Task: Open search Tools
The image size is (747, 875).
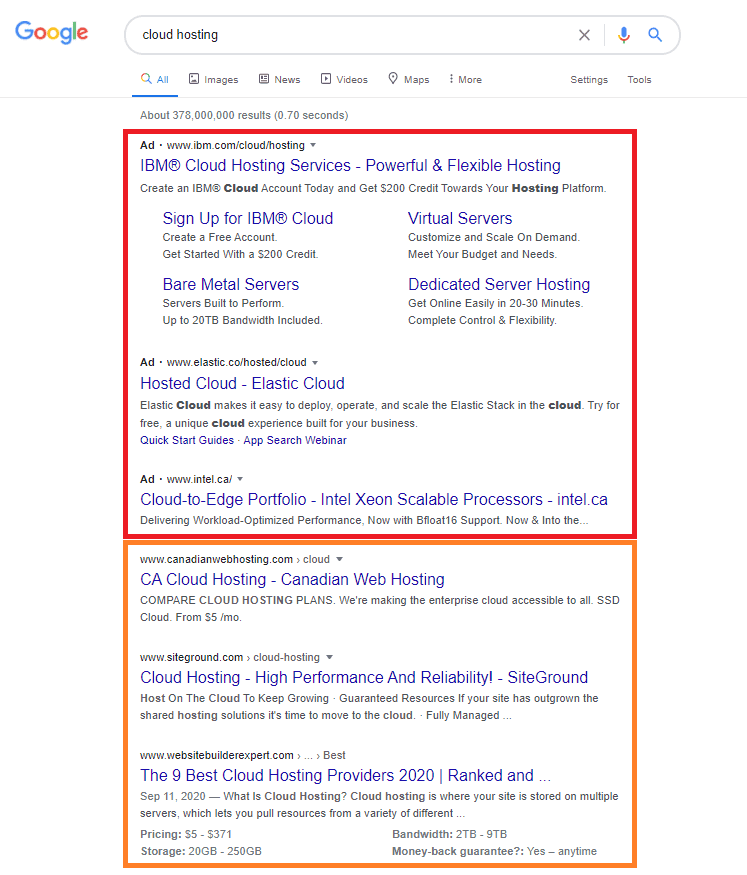Action: point(639,80)
